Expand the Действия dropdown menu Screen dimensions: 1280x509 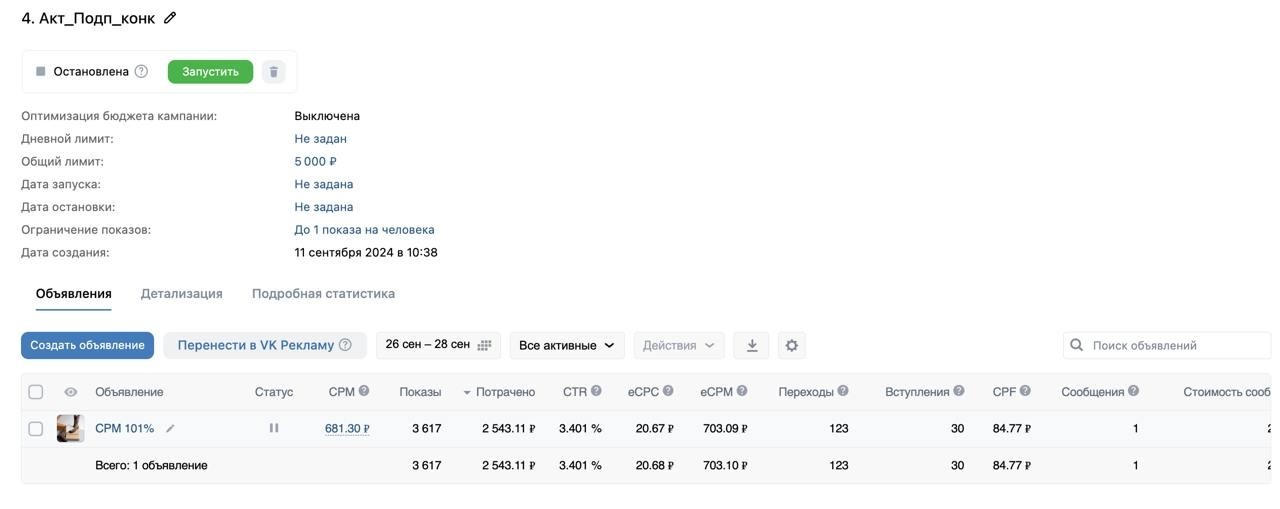pos(679,345)
